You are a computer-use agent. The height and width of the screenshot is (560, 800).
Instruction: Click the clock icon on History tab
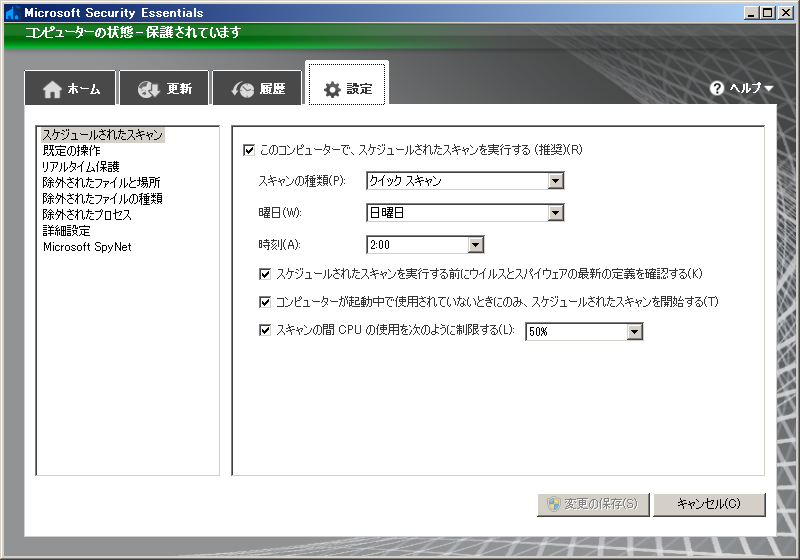click(x=243, y=89)
